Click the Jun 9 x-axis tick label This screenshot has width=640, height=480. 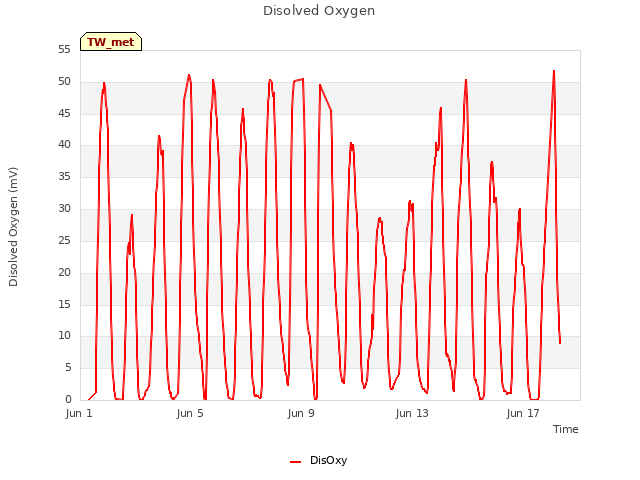(x=301, y=413)
